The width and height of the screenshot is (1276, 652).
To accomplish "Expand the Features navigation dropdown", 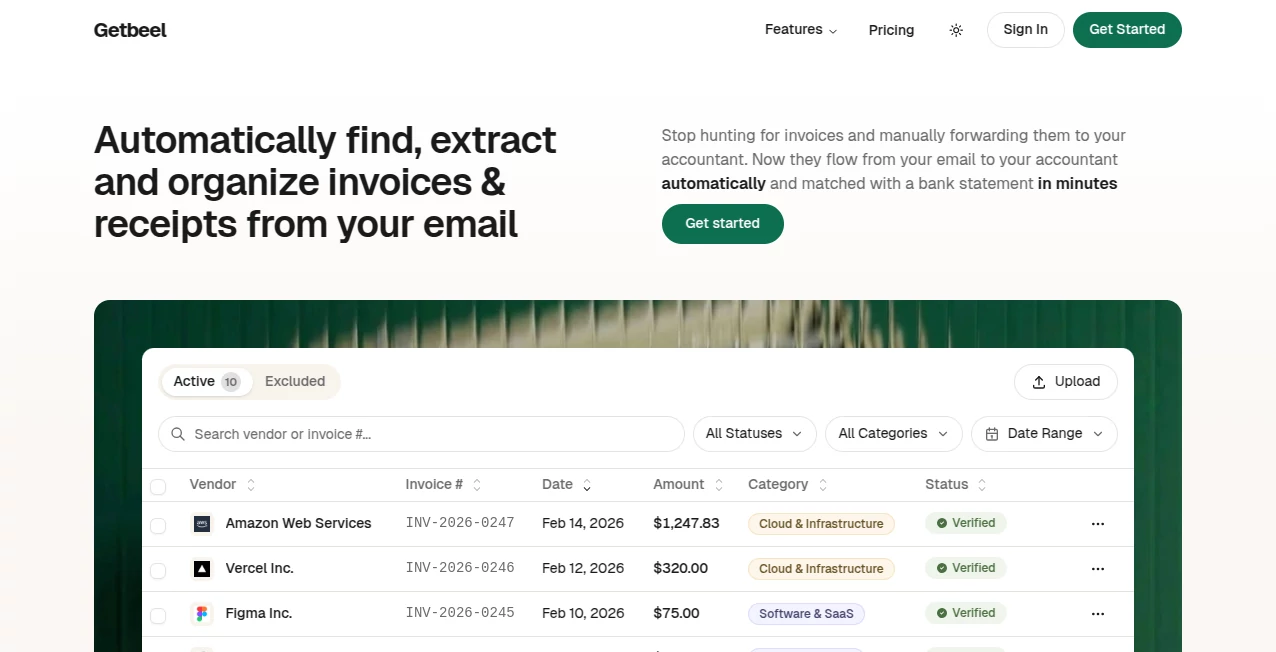I will (800, 30).
